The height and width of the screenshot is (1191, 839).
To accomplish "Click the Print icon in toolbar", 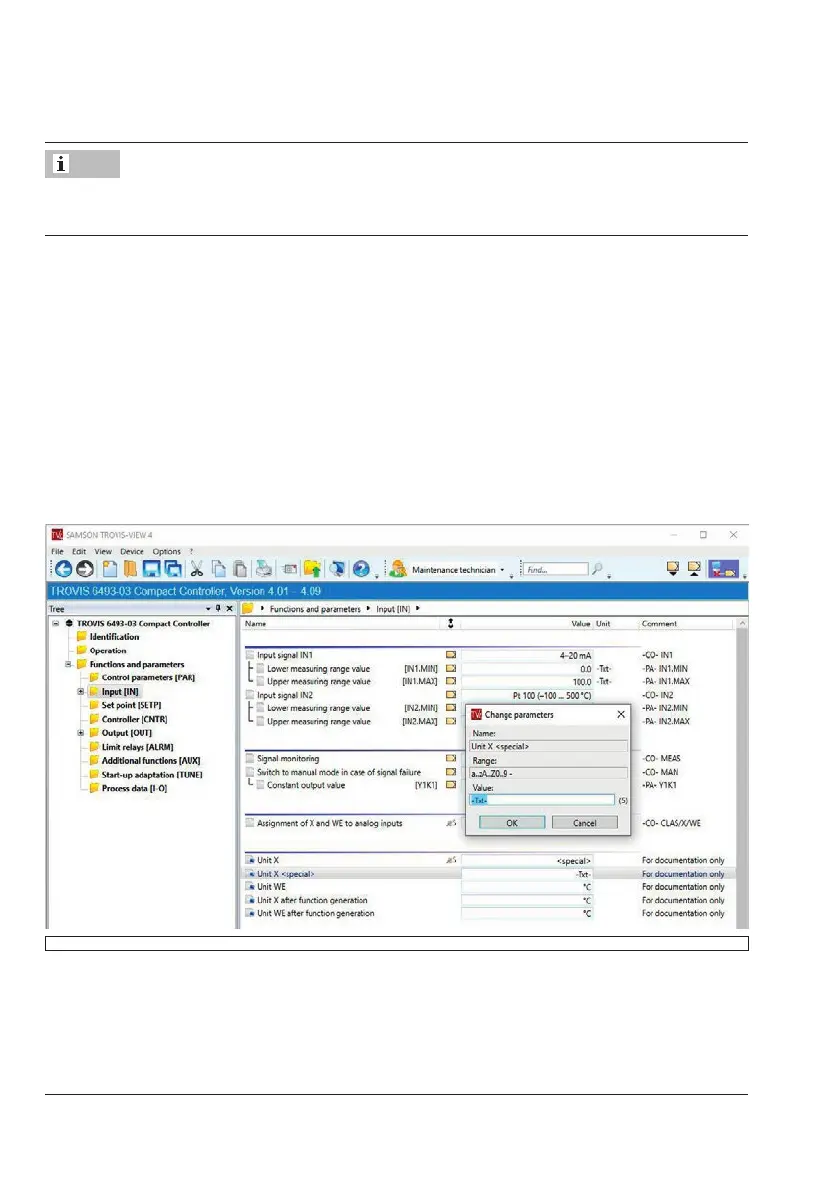I will pyautogui.click(x=263, y=569).
